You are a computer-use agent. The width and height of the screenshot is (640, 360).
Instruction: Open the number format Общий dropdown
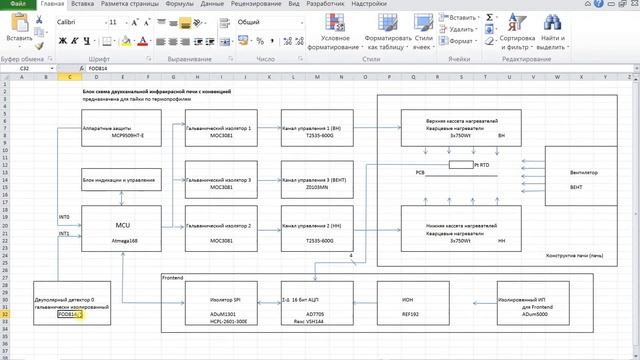pos(302,22)
